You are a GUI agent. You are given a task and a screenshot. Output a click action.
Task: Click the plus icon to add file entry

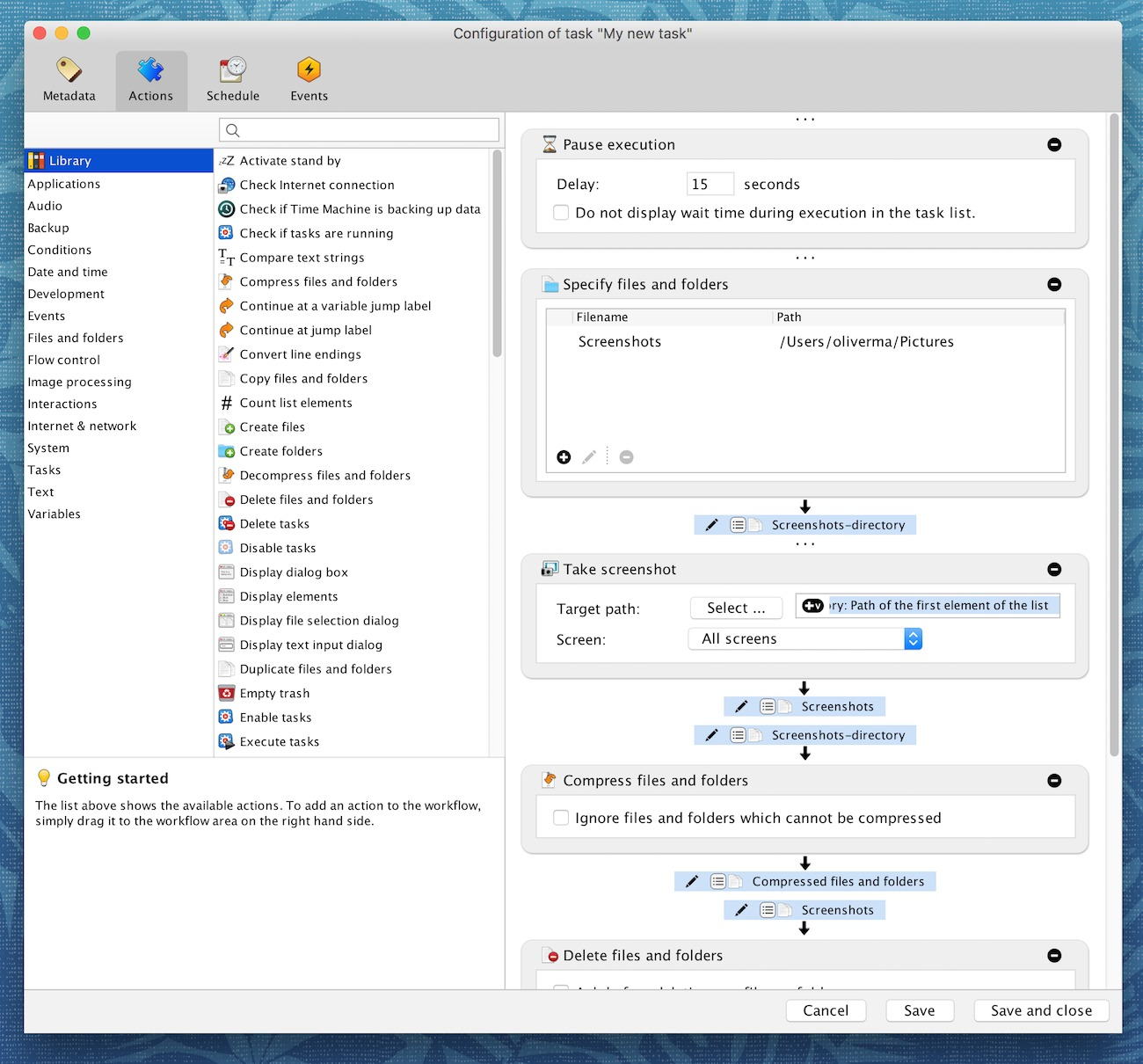point(564,457)
